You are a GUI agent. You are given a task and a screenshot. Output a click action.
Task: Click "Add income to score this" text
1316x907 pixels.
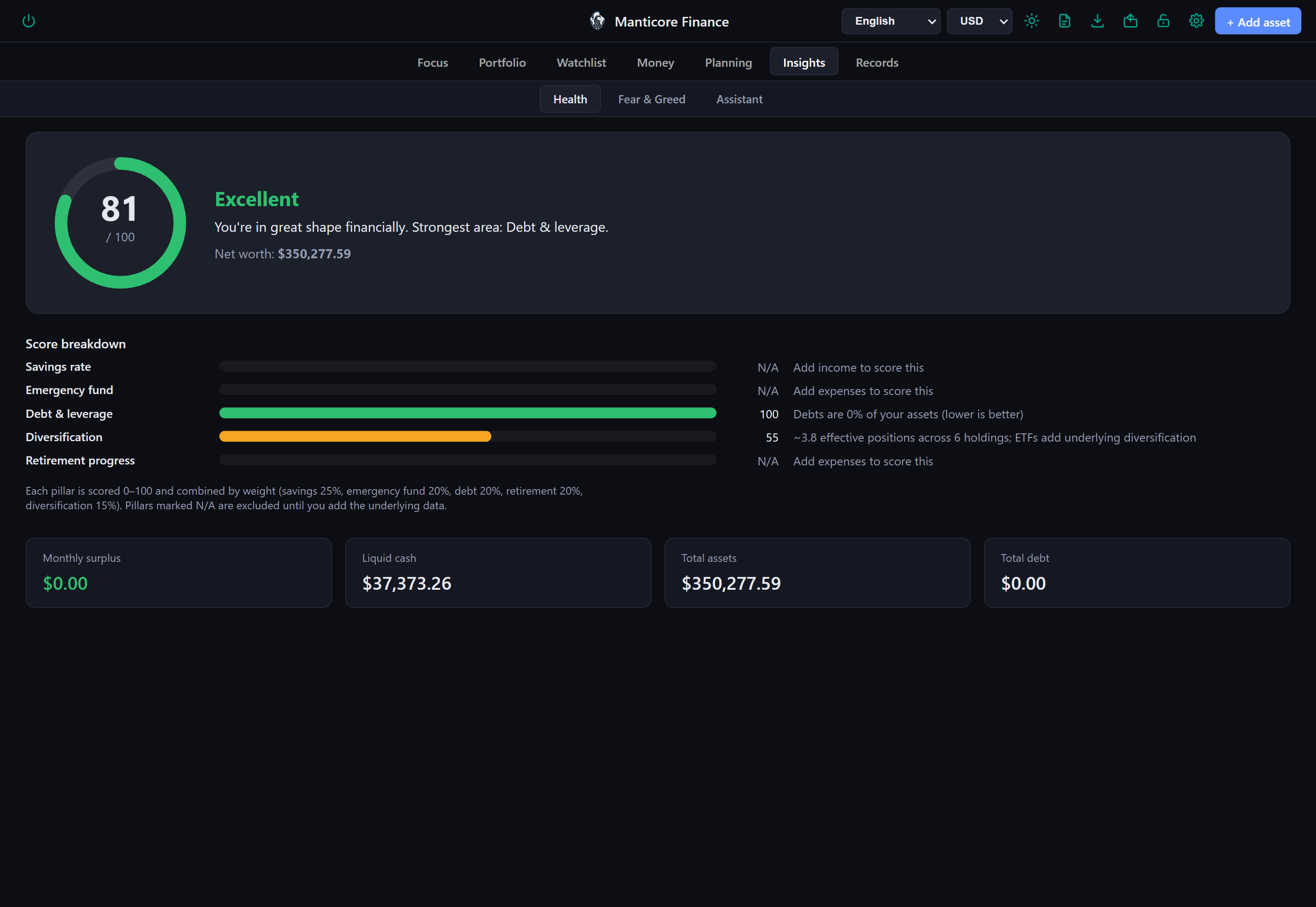click(x=858, y=368)
